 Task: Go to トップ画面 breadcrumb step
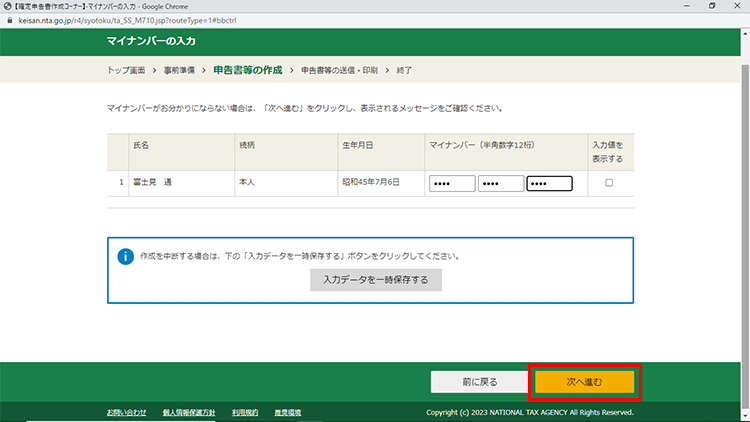point(126,71)
